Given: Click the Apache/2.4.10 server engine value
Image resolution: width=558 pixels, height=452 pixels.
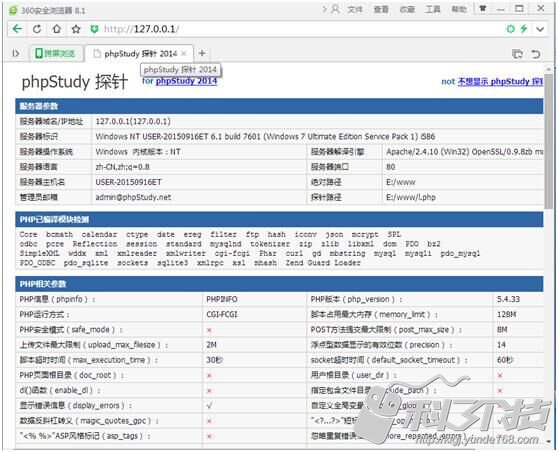Looking at the screenshot, I should pos(464,152).
